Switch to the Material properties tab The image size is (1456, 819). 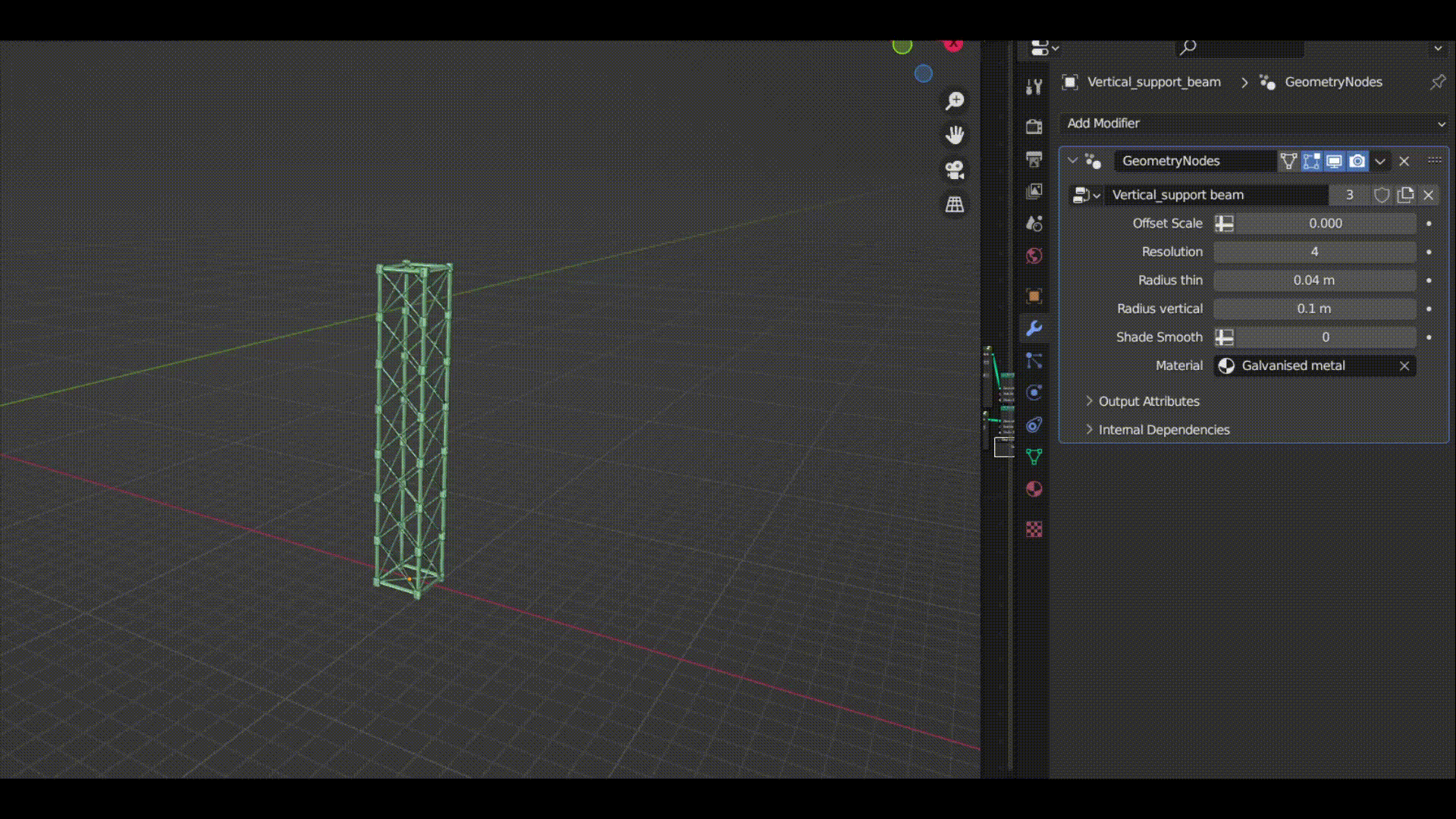click(x=1034, y=489)
